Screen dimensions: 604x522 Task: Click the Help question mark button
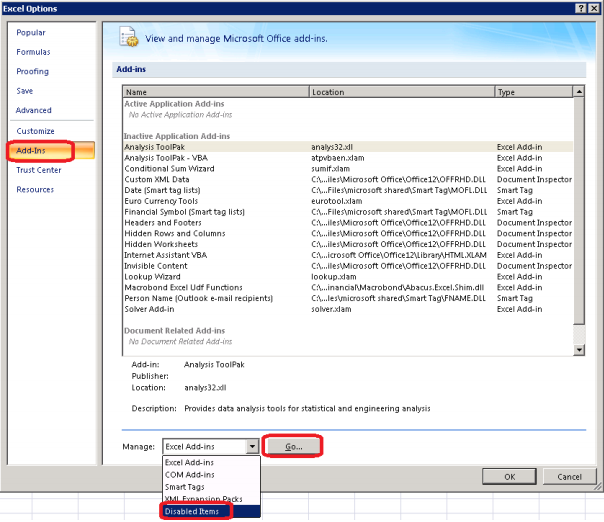(581, 8)
